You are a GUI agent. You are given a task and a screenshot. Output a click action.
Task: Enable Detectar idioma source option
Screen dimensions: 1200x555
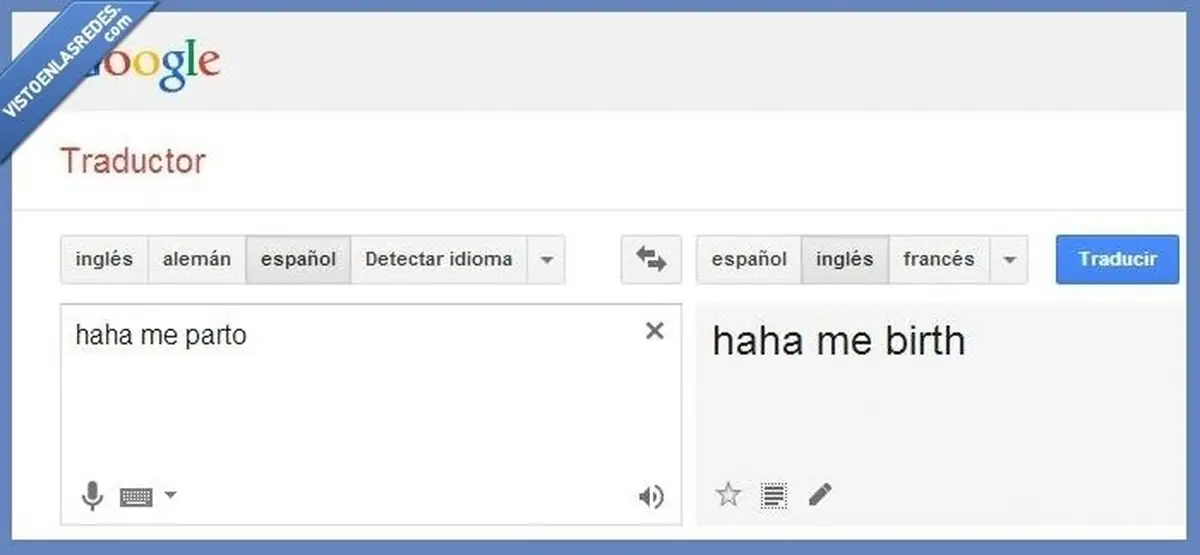pyautogui.click(x=439, y=260)
